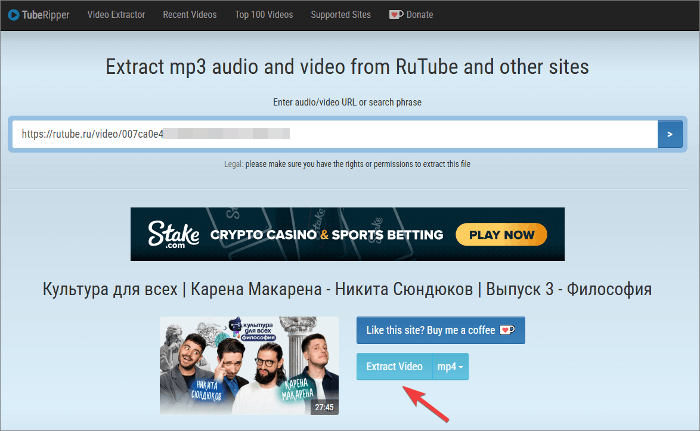Click the 27:45 duration badge
This screenshot has width=700, height=431.
[324, 407]
